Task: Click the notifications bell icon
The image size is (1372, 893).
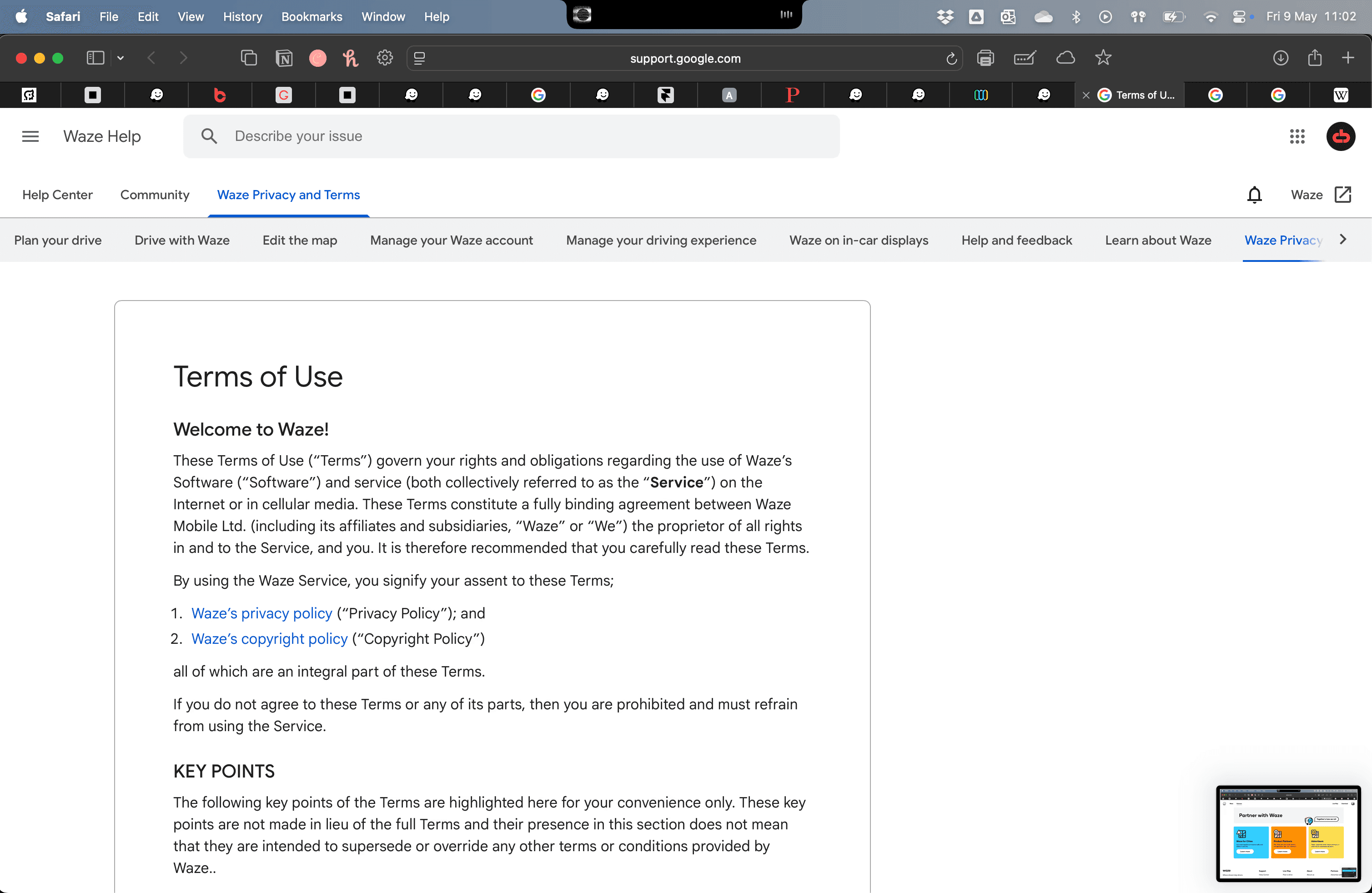Action: pos(1254,195)
